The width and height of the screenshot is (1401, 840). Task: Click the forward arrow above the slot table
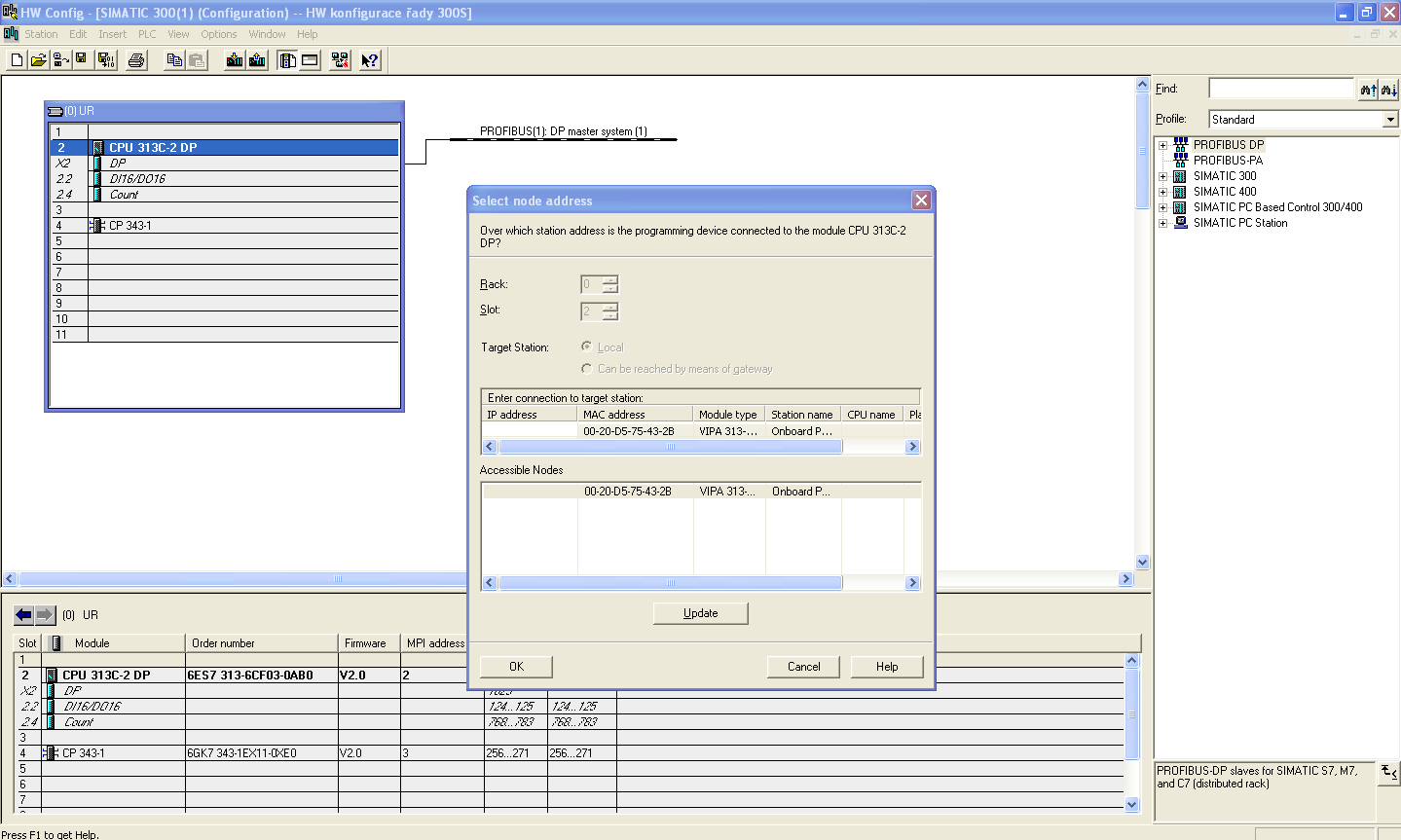(x=46, y=615)
